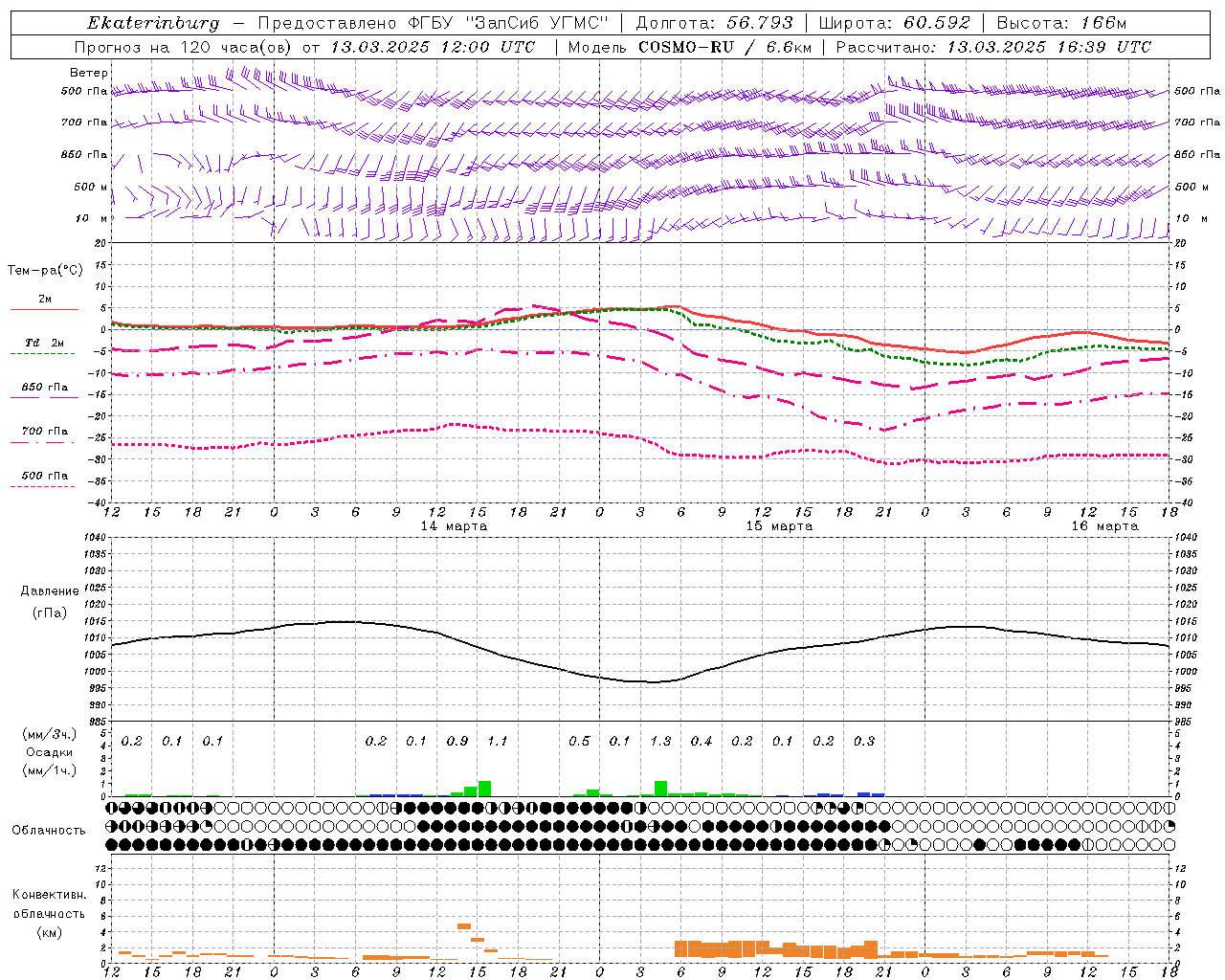Select 'Прогноз на 120 часа(ов)' text
Viewport: 1225px width, 980px height.
[x=184, y=47]
